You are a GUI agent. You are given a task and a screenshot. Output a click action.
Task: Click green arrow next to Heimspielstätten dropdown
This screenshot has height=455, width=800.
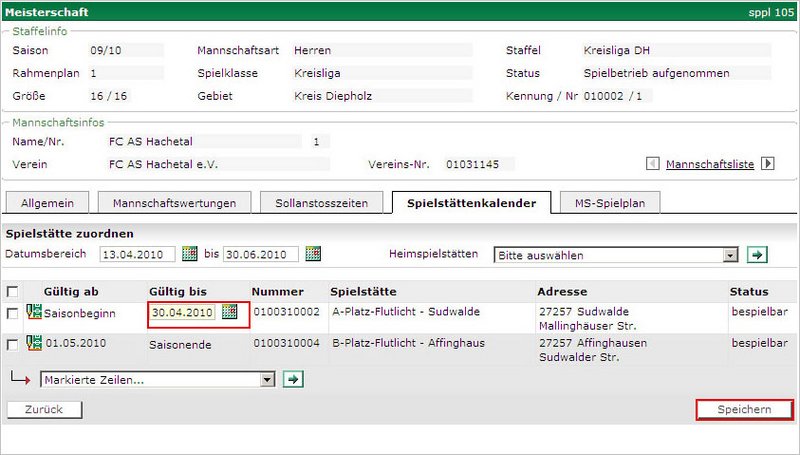coord(758,255)
